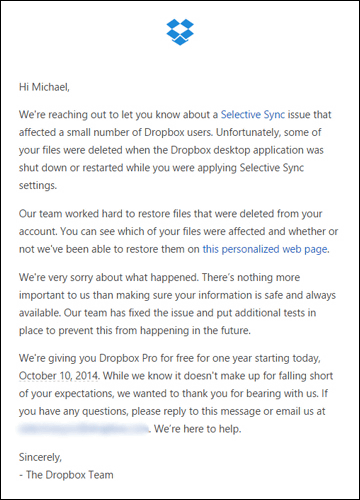
Task: Select the underlined date October 10, 2014
Action: (x=59, y=376)
